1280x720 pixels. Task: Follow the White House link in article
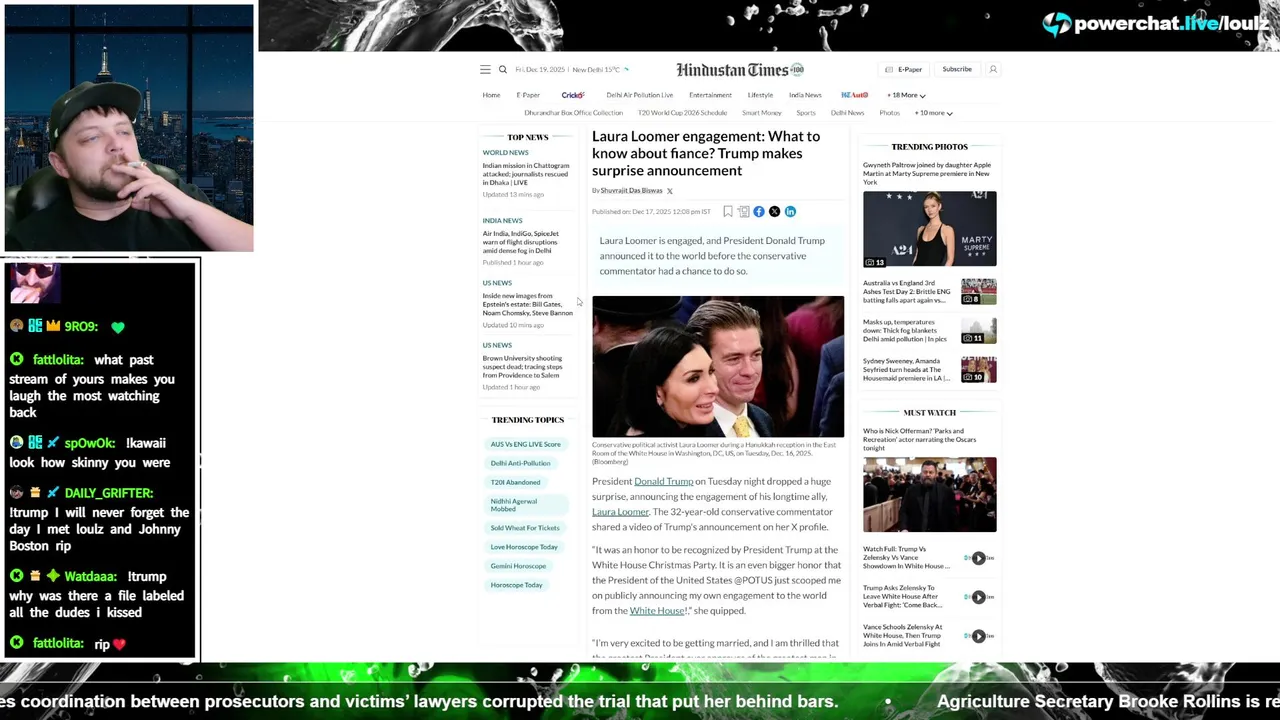click(x=657, y=611)
